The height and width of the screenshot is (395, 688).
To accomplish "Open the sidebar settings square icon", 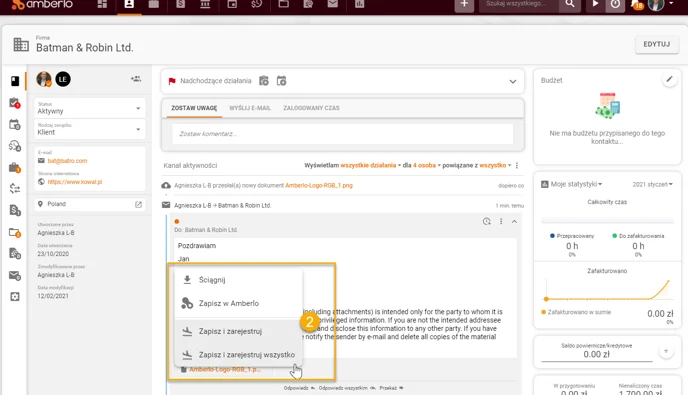I will (15, 297).
